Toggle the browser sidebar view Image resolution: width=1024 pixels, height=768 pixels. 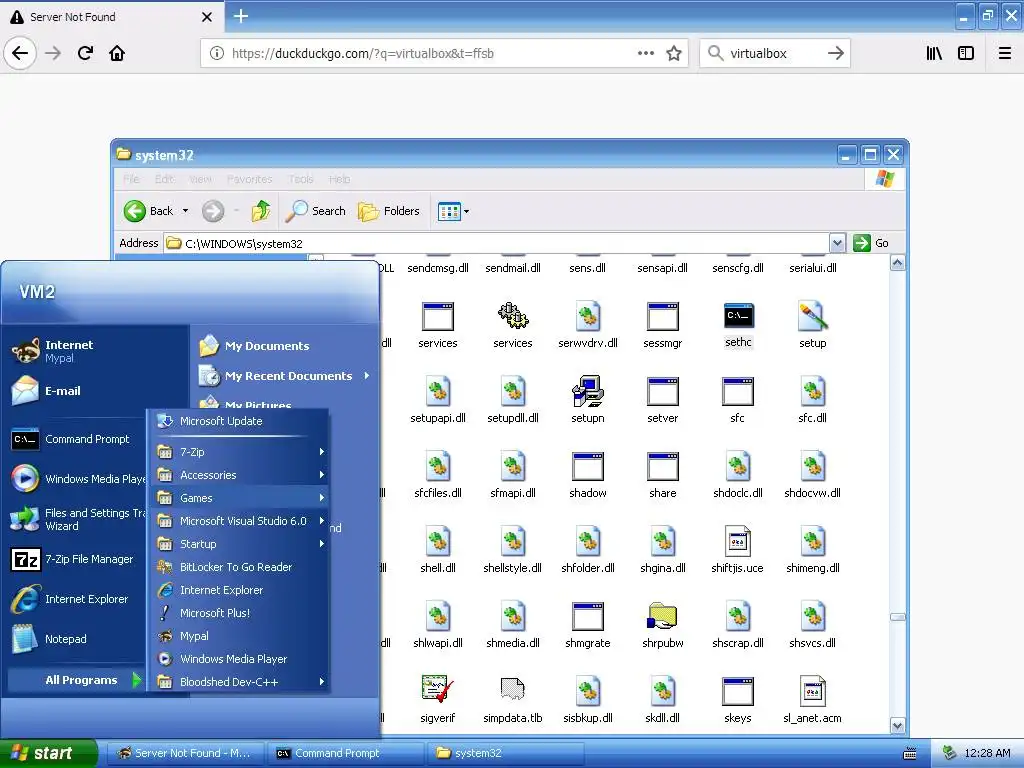(x=966, y=54)
